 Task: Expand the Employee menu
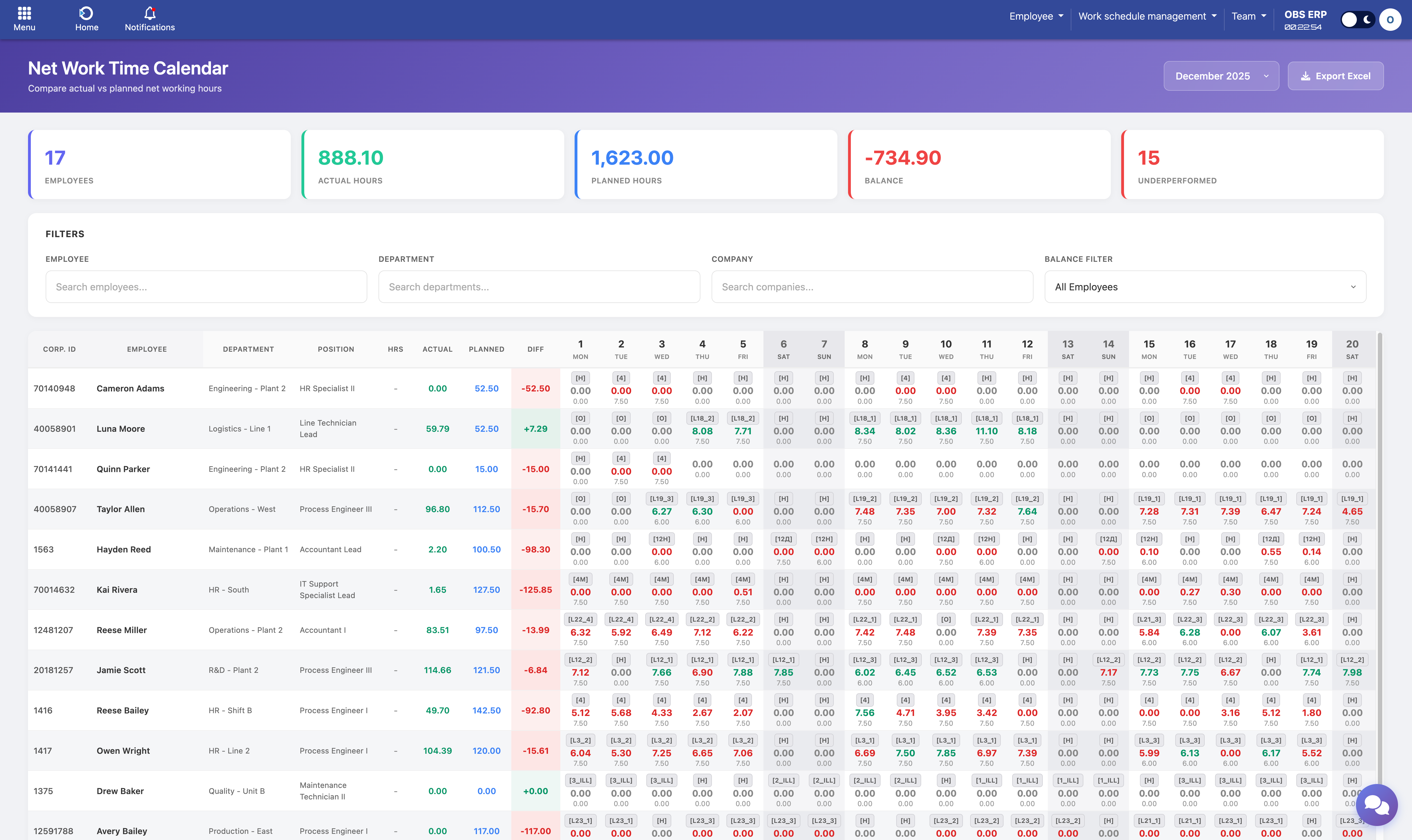tap(1036, 17)
